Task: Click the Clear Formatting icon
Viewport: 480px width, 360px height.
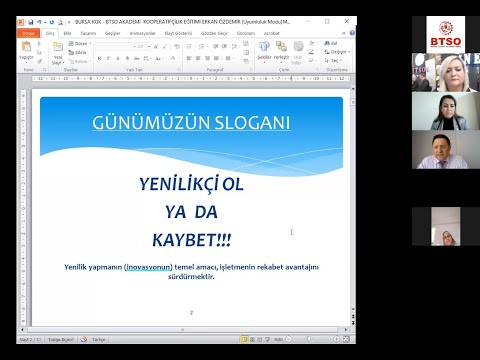Action: click(177, 47)
